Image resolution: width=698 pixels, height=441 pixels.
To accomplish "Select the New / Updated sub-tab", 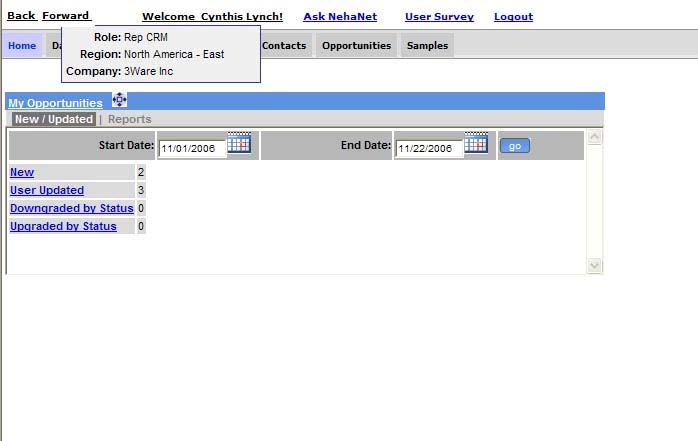I will [54, 119].
